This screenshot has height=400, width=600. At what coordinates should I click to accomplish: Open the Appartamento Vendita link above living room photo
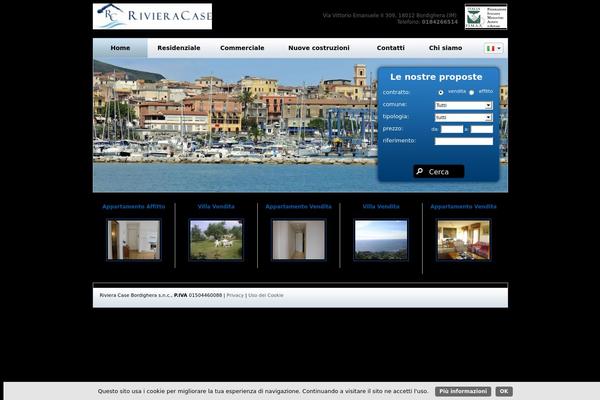(463, 206)
